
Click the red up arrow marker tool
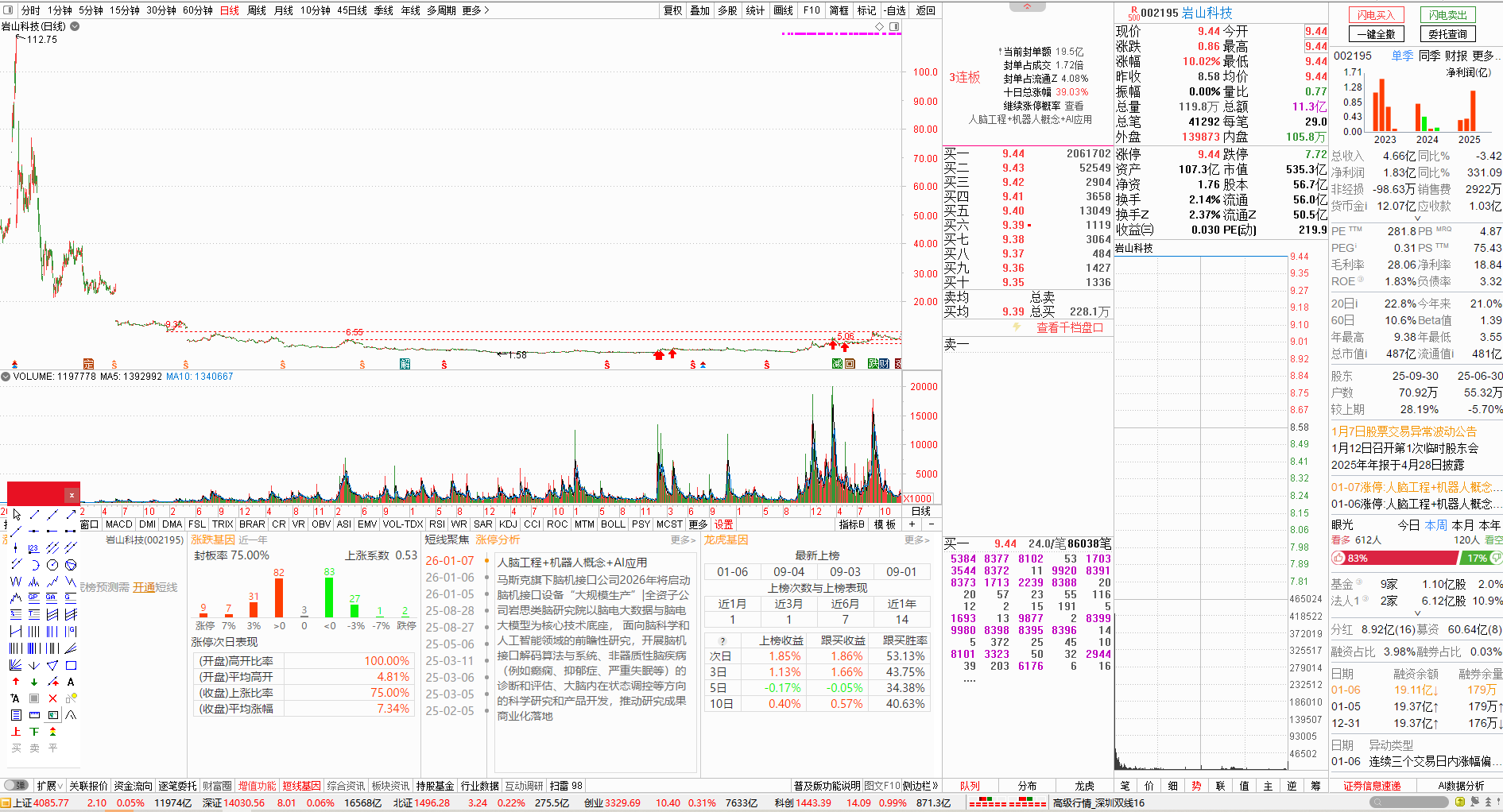tap(16, 682)
